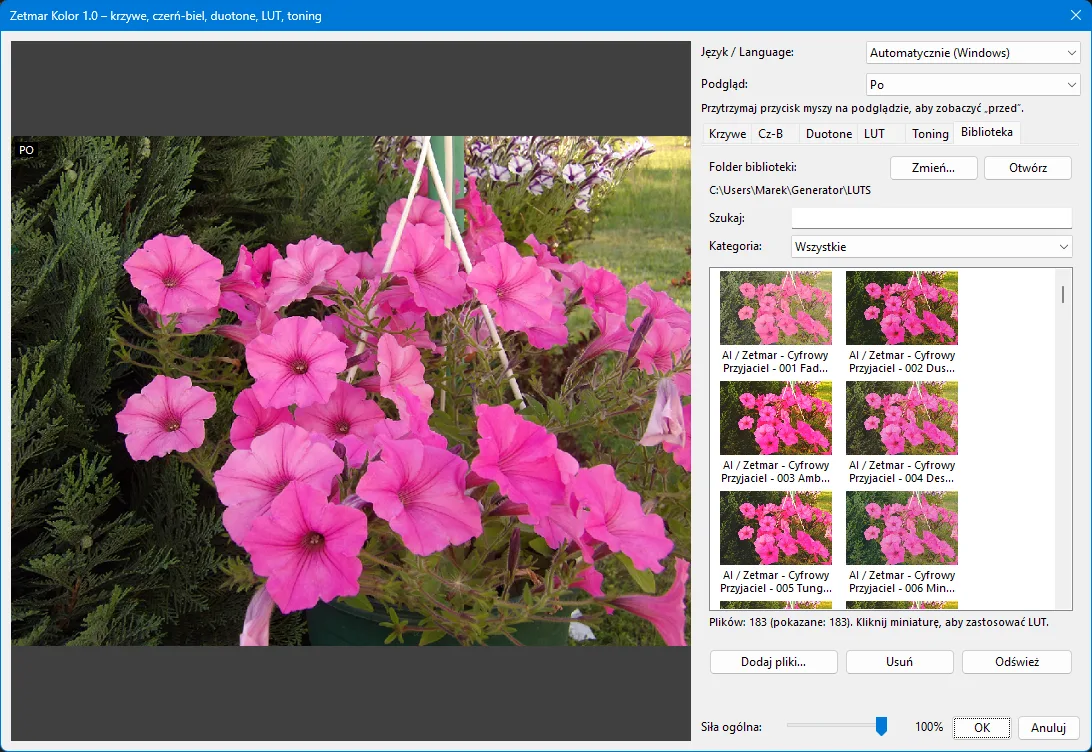Focus the Szukaj search field
1092x752 pixels.
click(x=931, y=218)
